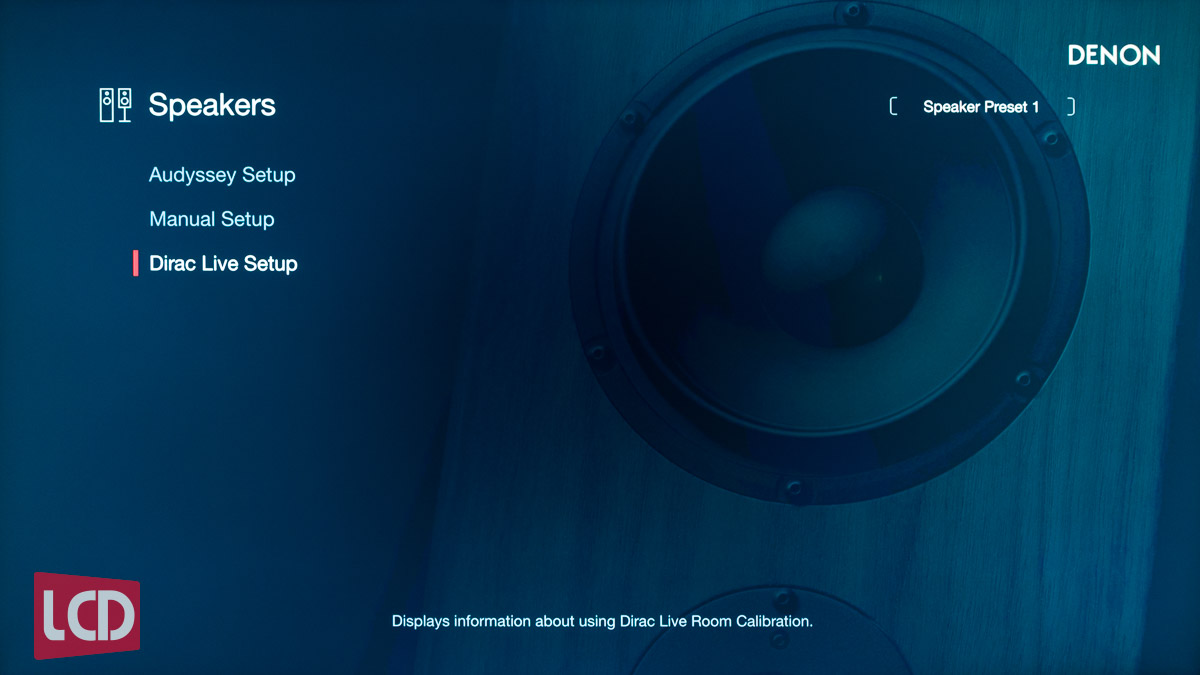Select the Manual Setup menu item

pos(211,219)
